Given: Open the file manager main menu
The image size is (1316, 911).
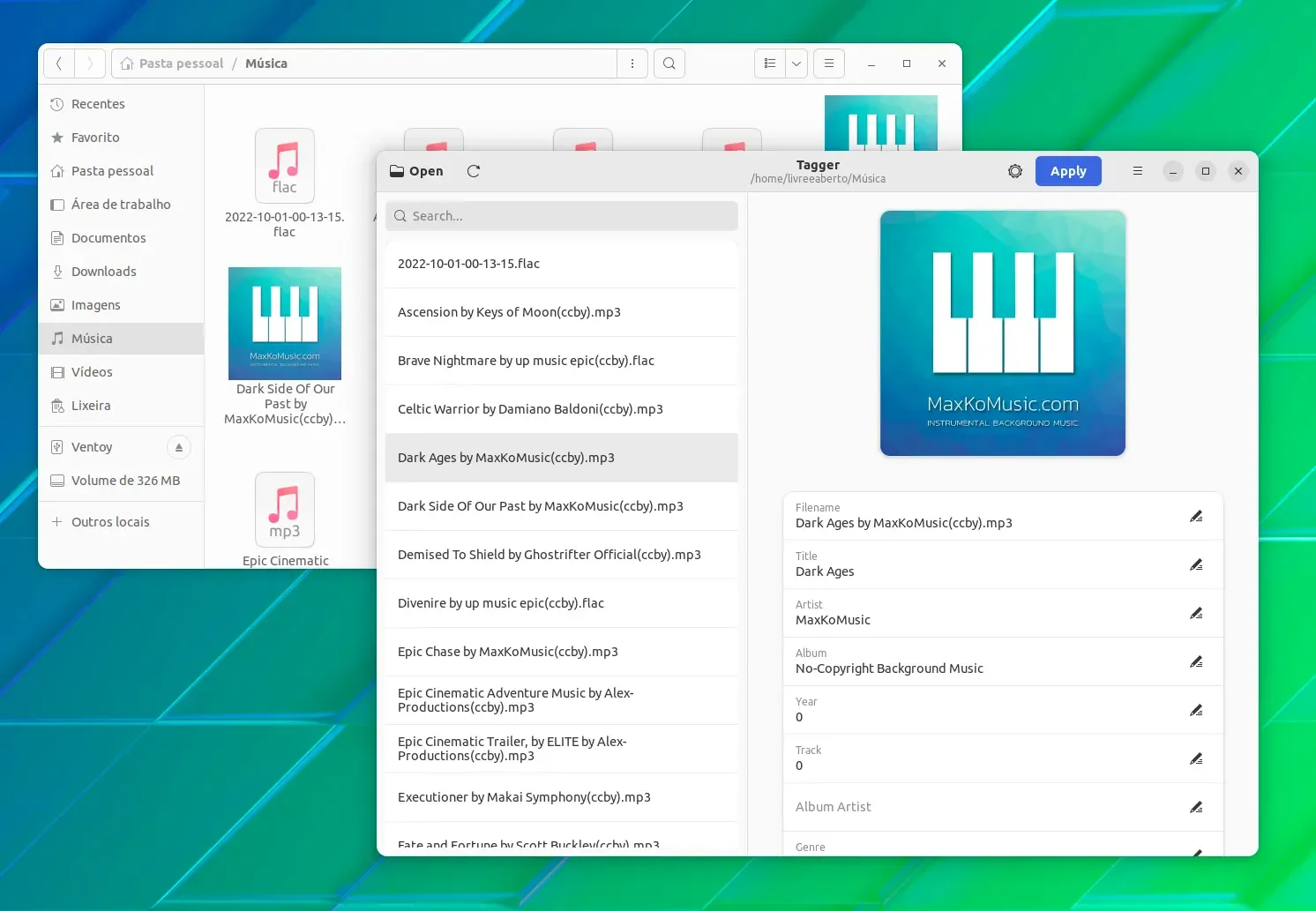Looking at the screenshot, I should (x=829, y=63).
